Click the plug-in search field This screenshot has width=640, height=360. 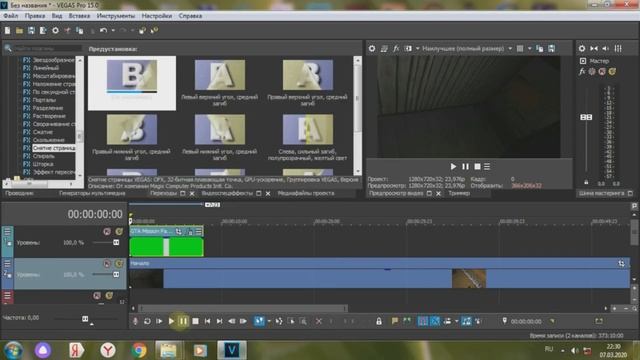pyautogui.click(x=47, y=49)
